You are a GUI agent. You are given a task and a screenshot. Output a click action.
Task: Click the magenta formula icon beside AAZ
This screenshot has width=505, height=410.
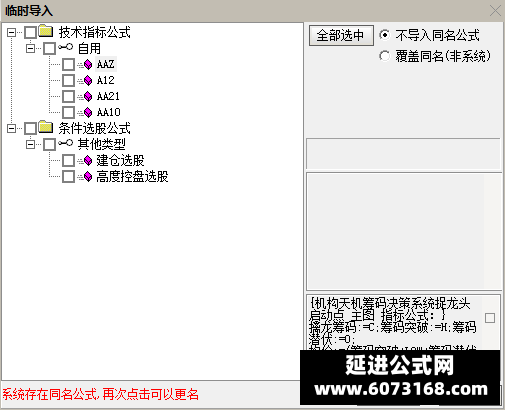point(88,64)
